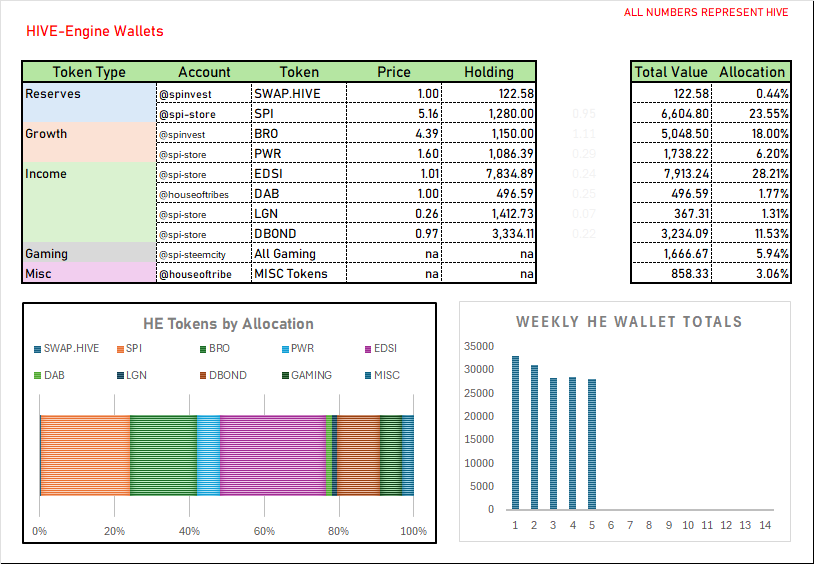
Task: Click the BRO legend color swatch
Action: (203, 350)
